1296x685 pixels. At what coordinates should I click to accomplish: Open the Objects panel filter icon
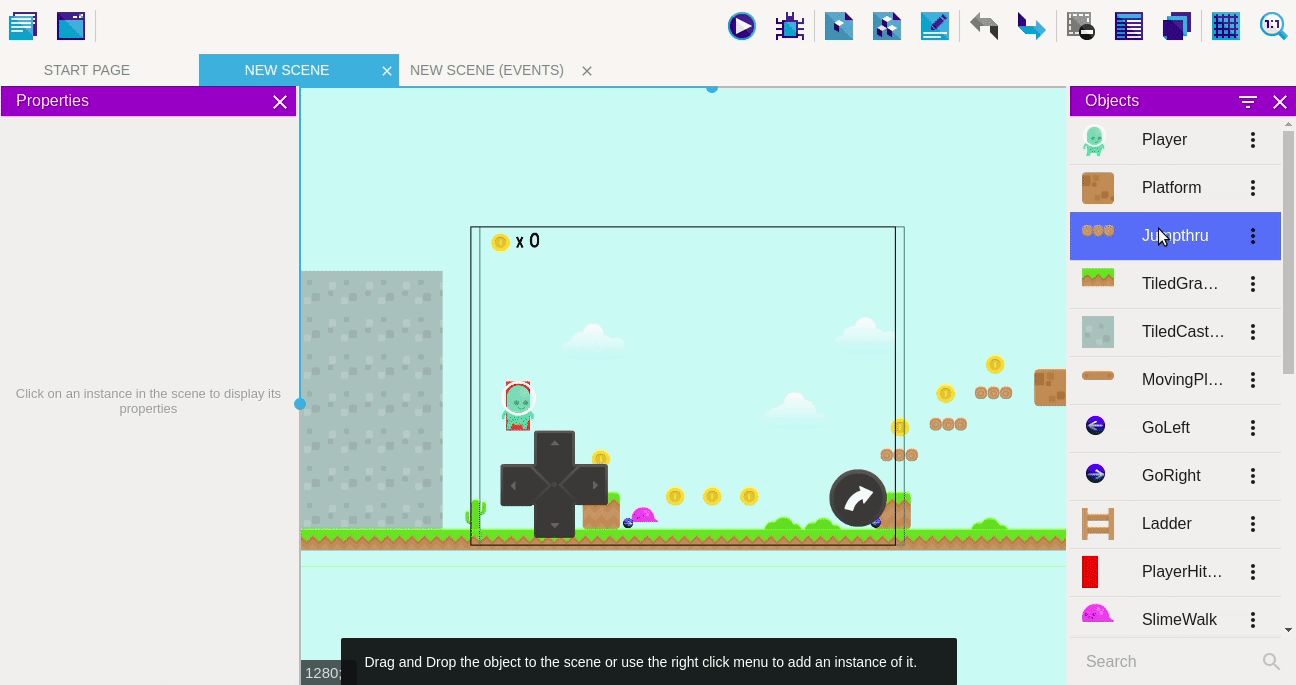point(1248,102)
